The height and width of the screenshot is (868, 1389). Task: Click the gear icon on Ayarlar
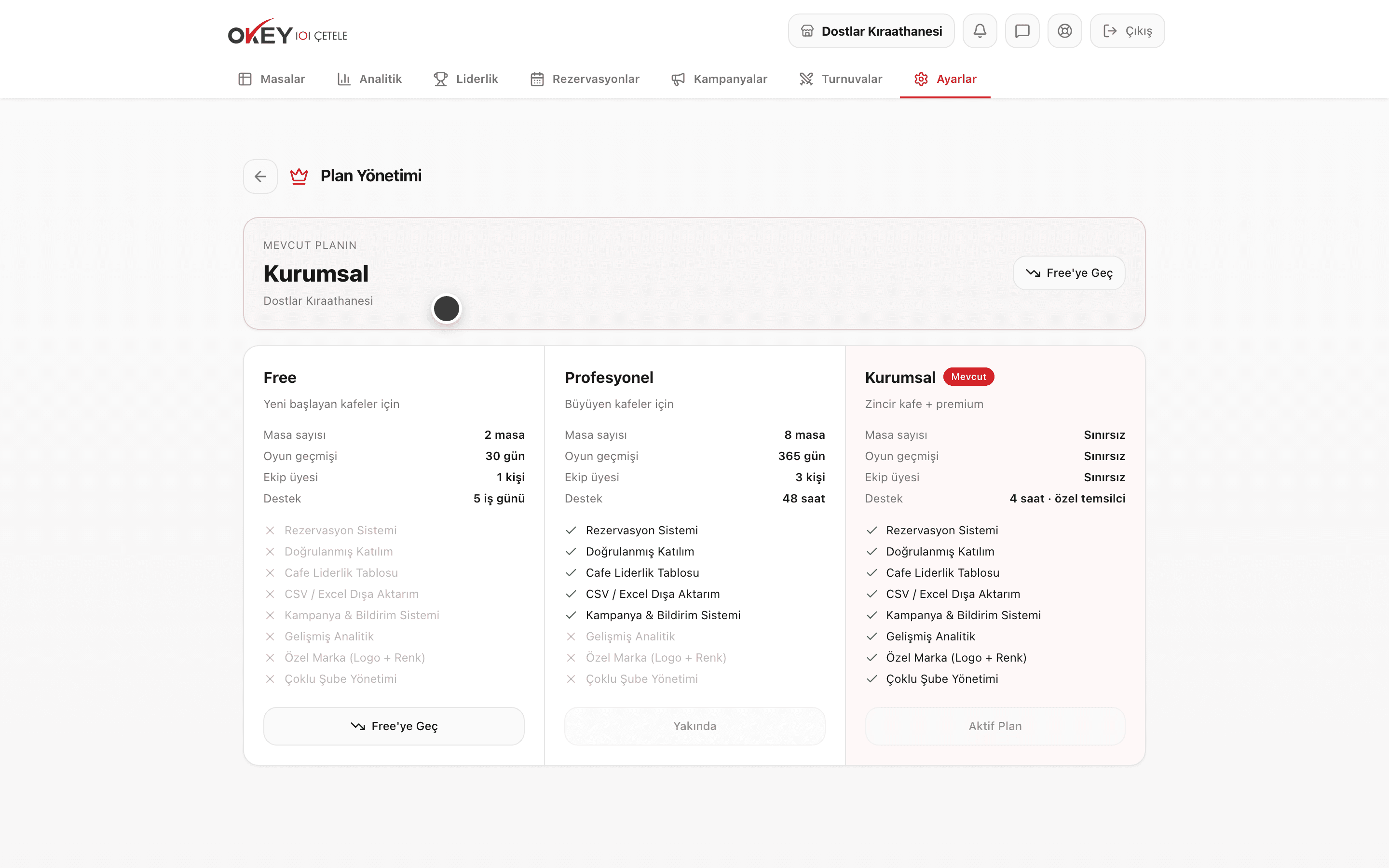[x=921, y=79]
